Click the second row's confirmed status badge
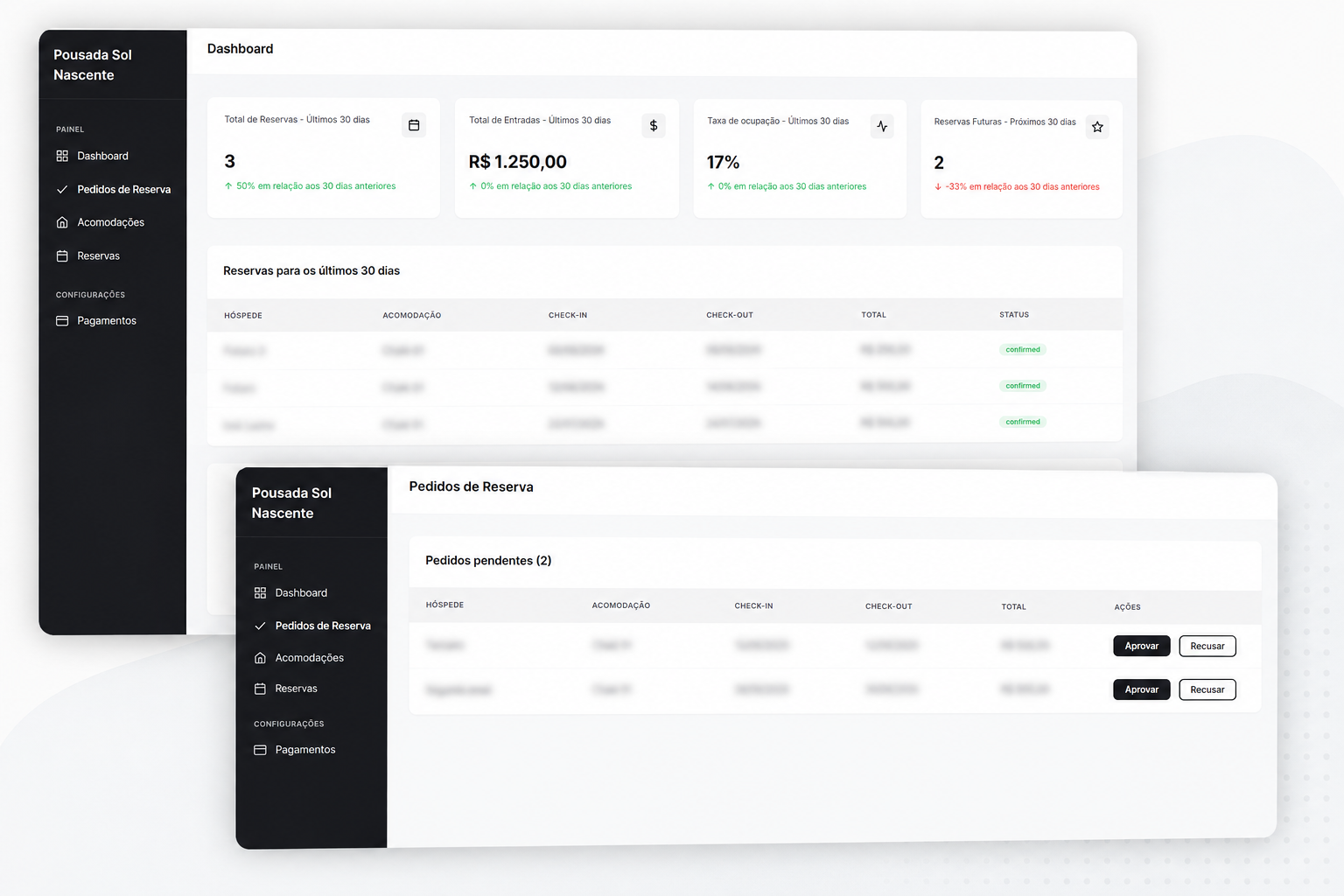The image size is (1344, 896). click(x=1023, y=386)
